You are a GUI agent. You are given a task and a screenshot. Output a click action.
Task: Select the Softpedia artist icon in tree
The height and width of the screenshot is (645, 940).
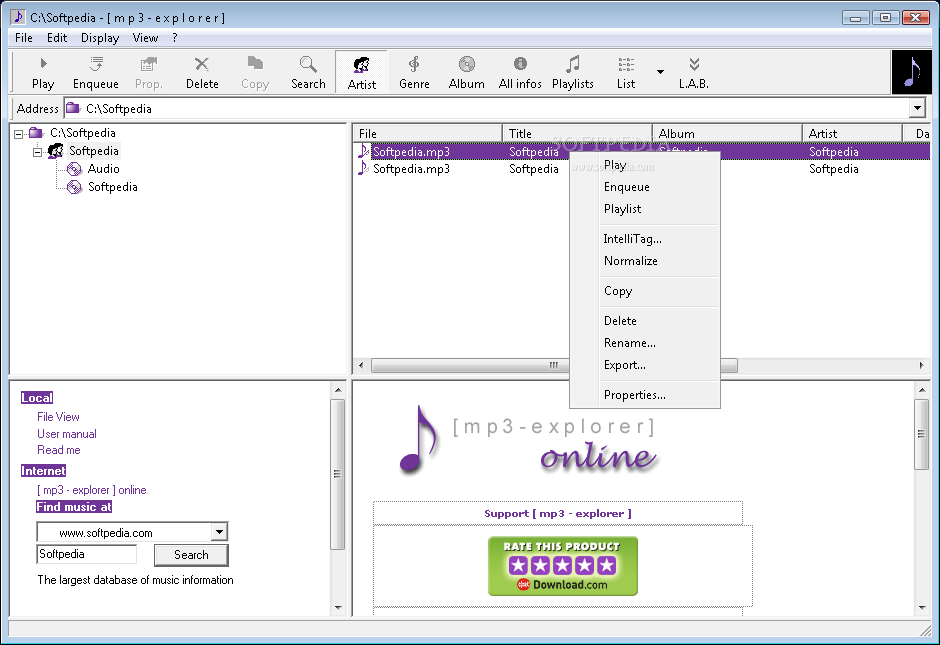(56, 151)
